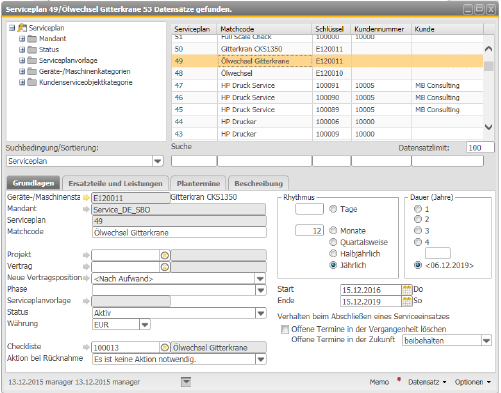The width and height of the screenshot is (501, 393).
Task: Select Monate rhythm radio button
Action: coord(333,230)
